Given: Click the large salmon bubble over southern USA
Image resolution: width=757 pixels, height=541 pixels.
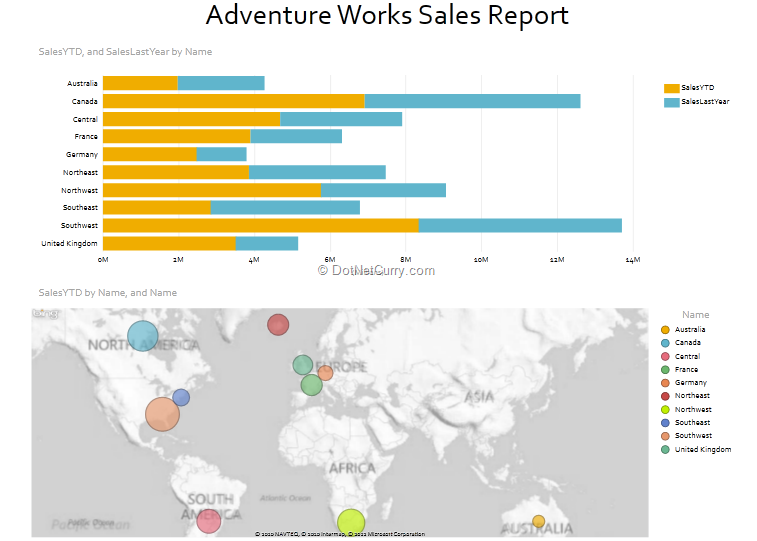Looking at the screenshot, I should (162, 414).
